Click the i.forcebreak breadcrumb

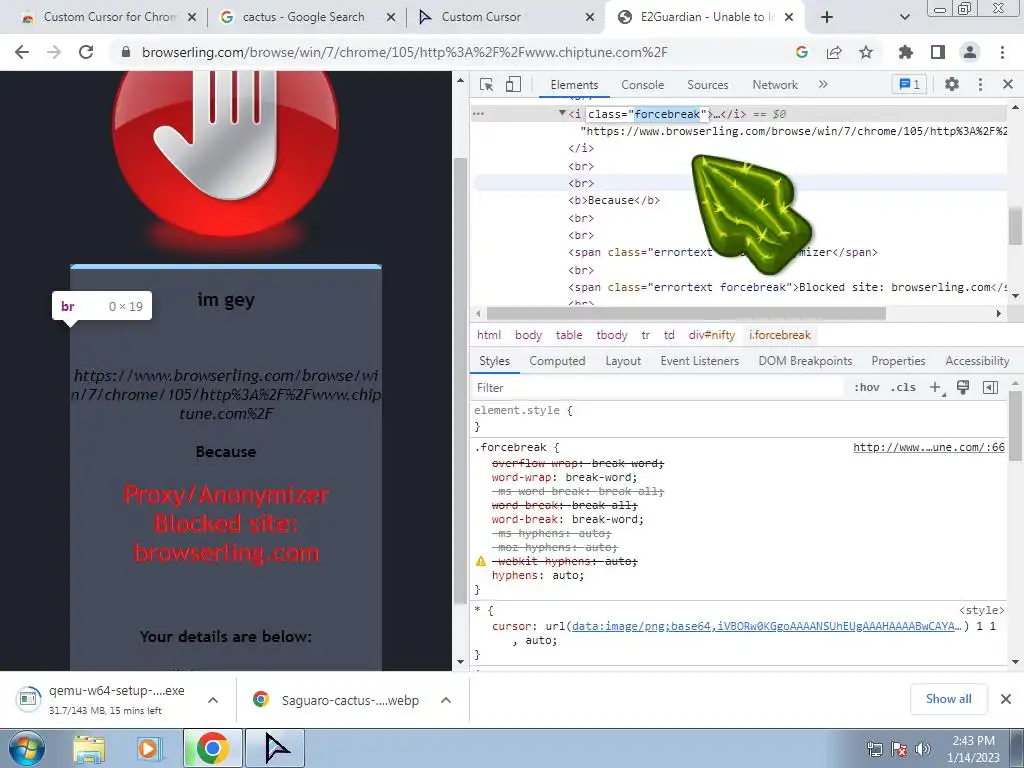coord(780,335)
